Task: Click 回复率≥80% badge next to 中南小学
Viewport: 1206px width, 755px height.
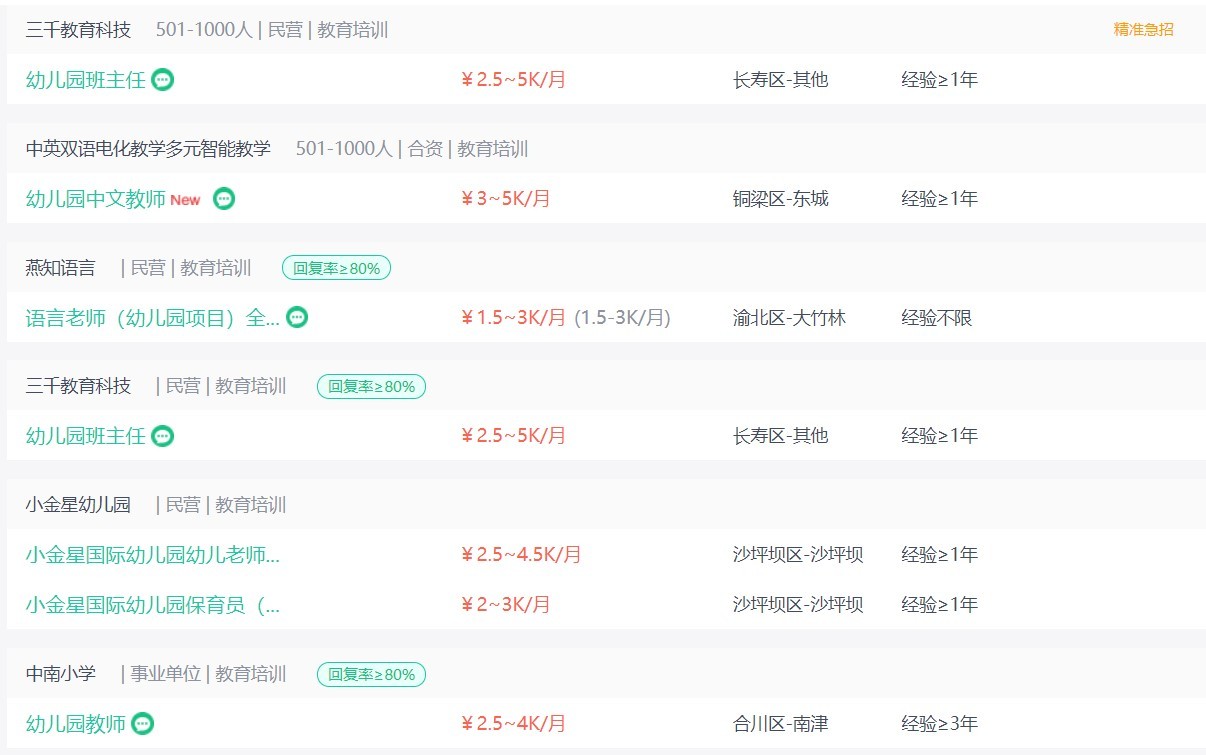Action: pos(372,674)
